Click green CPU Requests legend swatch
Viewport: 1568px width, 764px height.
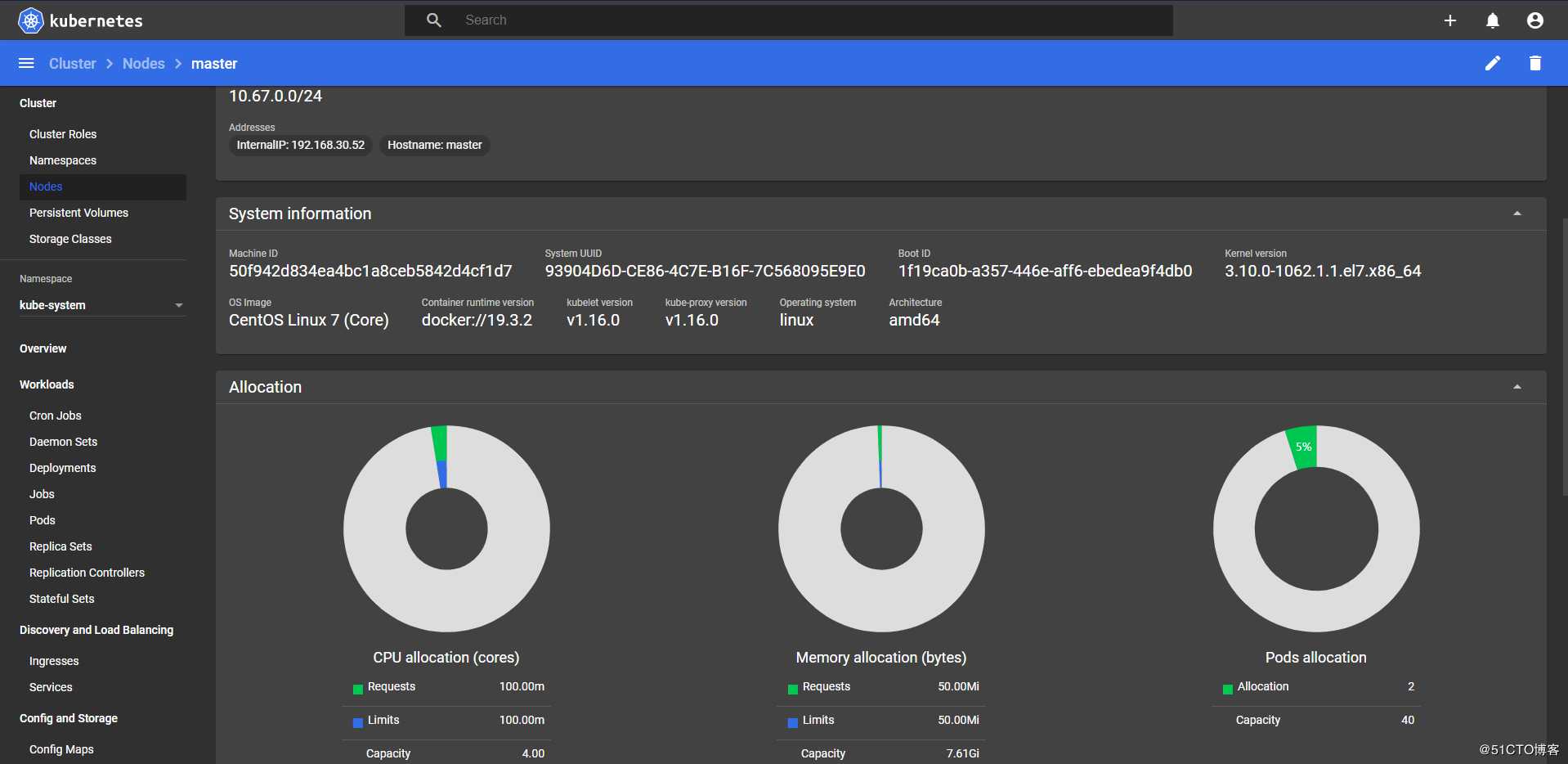(x=357, y=690)
